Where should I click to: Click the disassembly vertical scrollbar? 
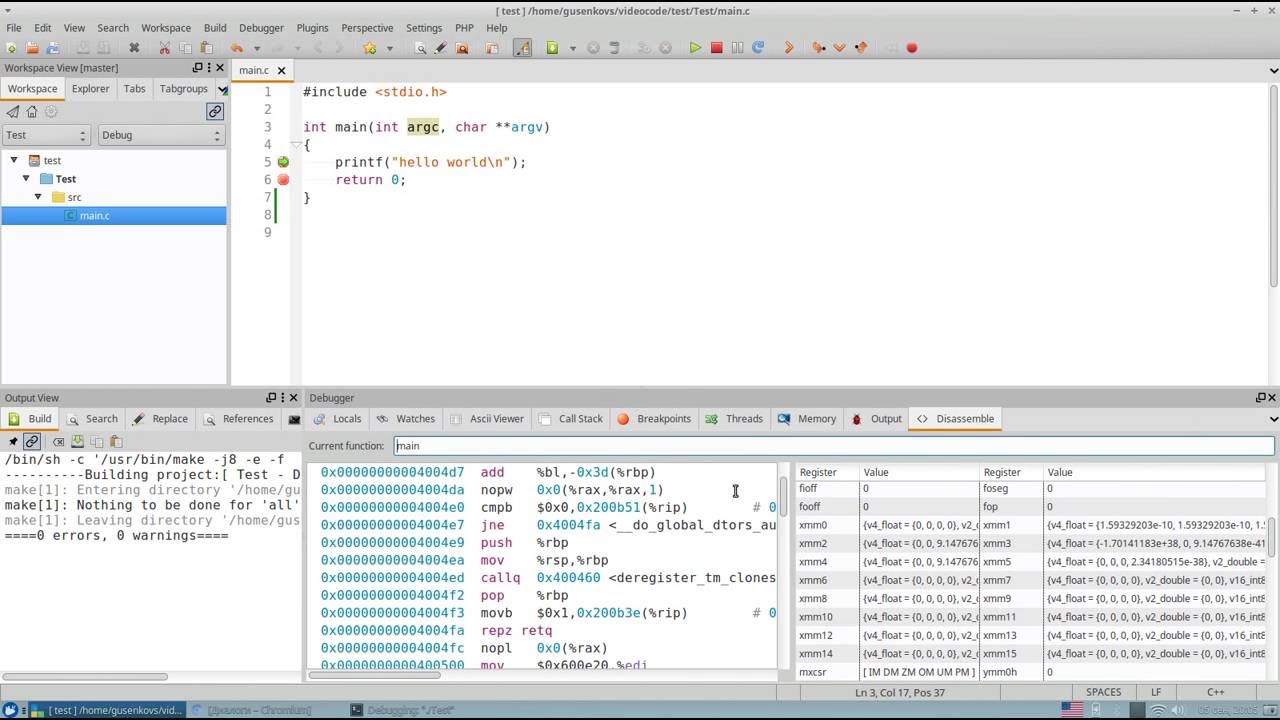(784, 564)
